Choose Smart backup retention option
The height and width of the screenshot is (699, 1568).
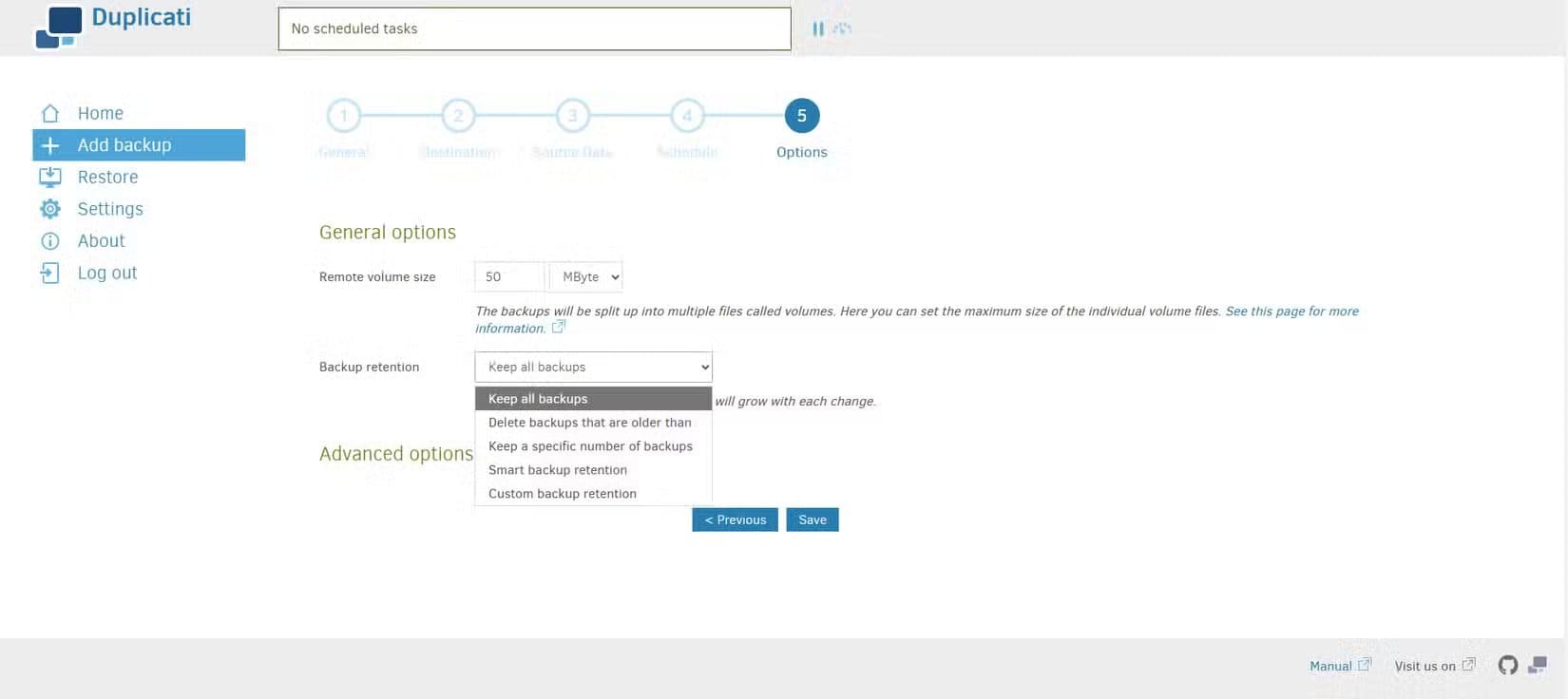[558, 470]
